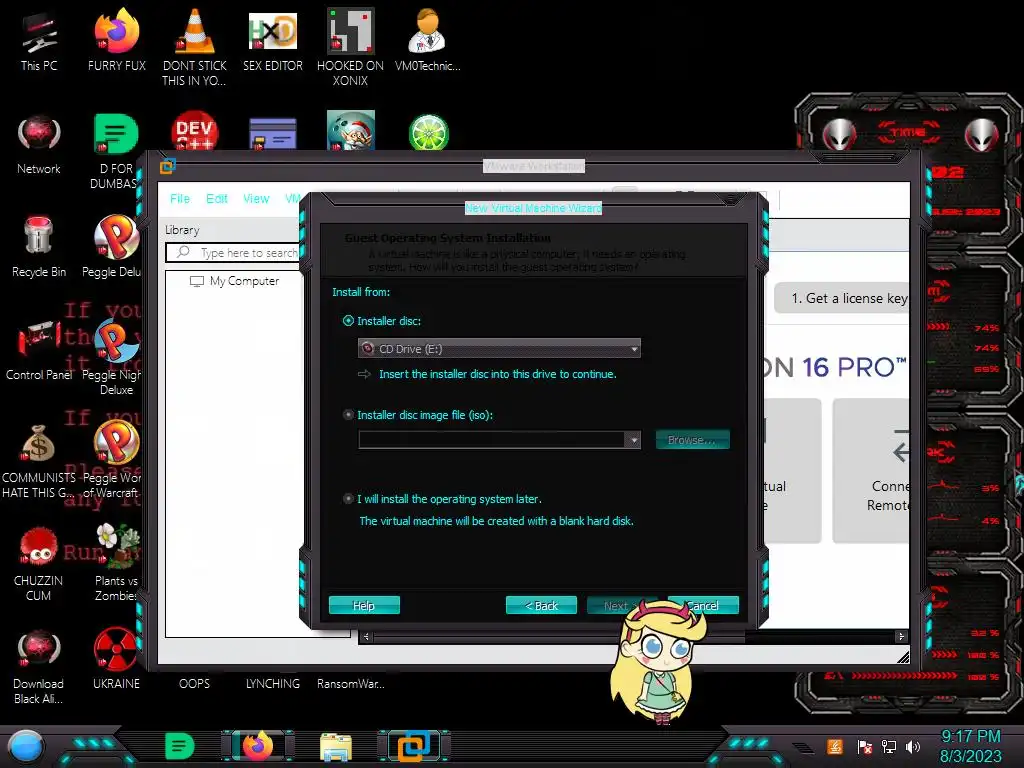Open the CHUZZIN CUM desktop icon
This screenshot has width=1024, height=768.
pos(39,563)
